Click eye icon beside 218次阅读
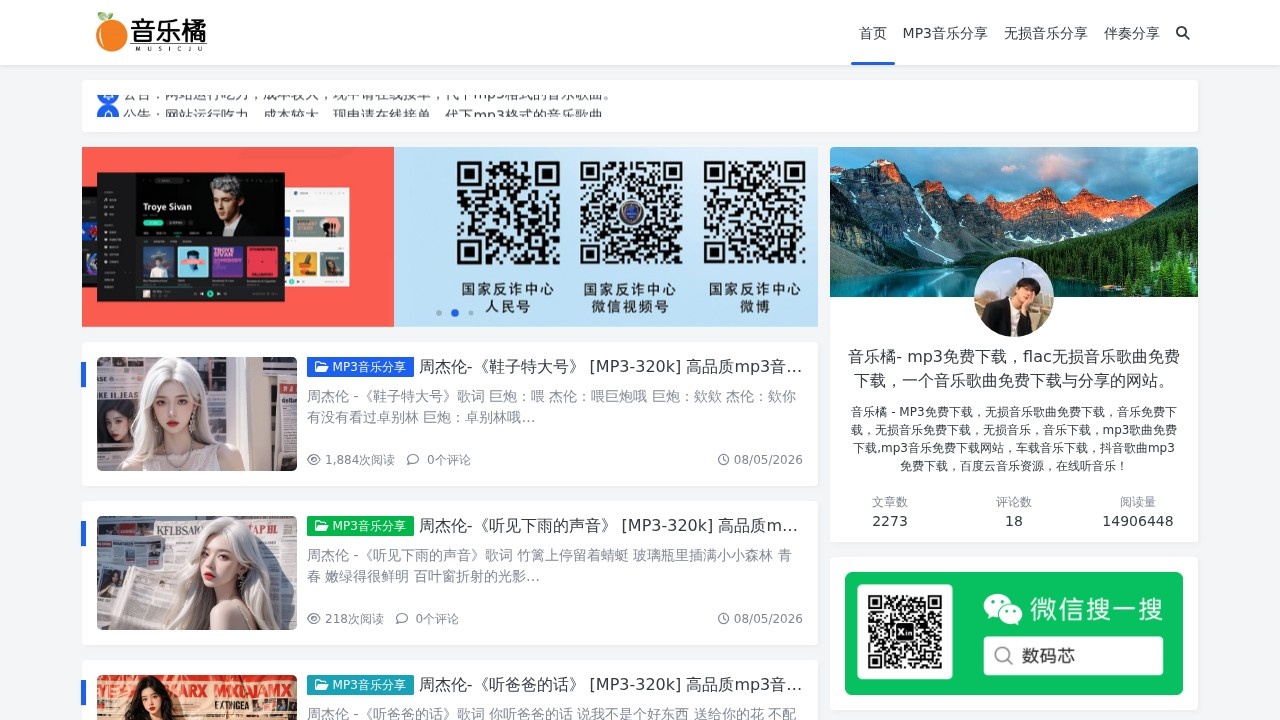Screen dimensions: 1280x720 tap(314, 619)
